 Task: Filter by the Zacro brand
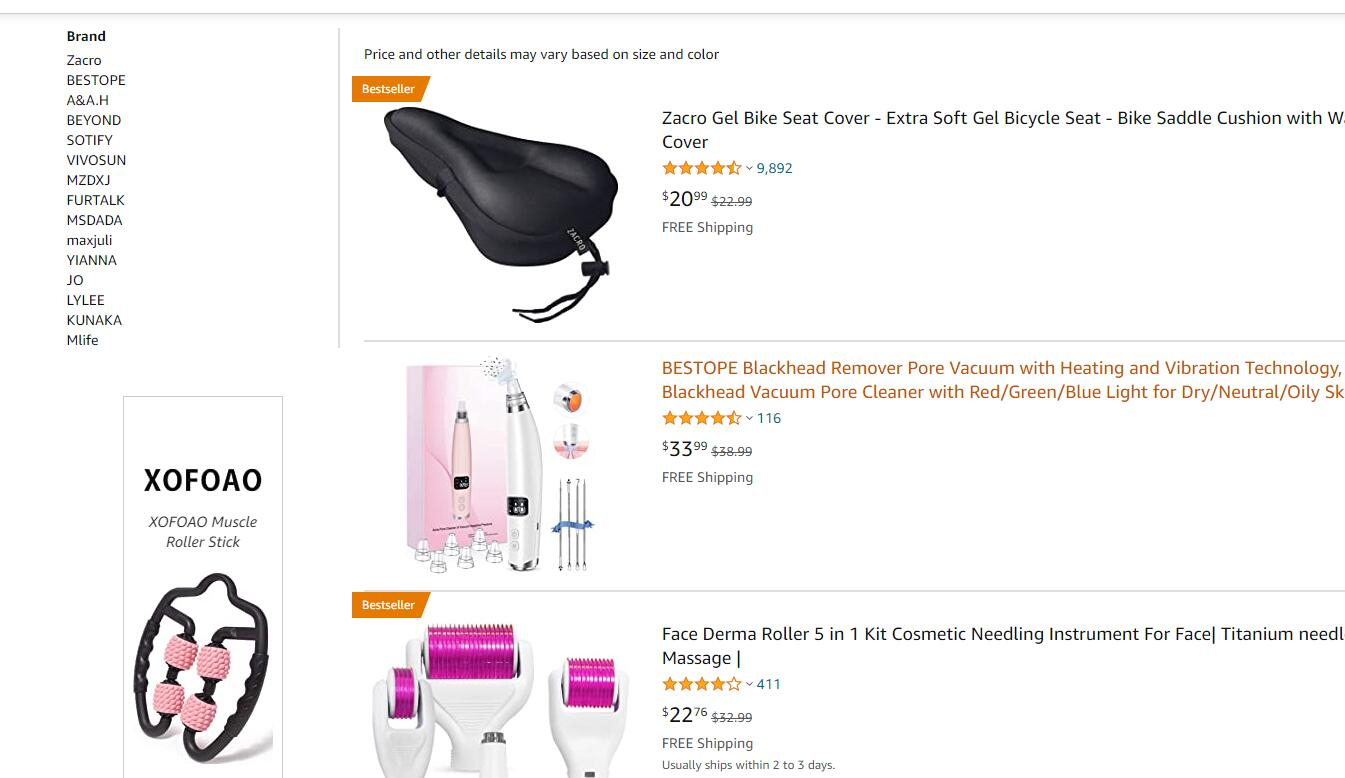click(x=84, y=60)
